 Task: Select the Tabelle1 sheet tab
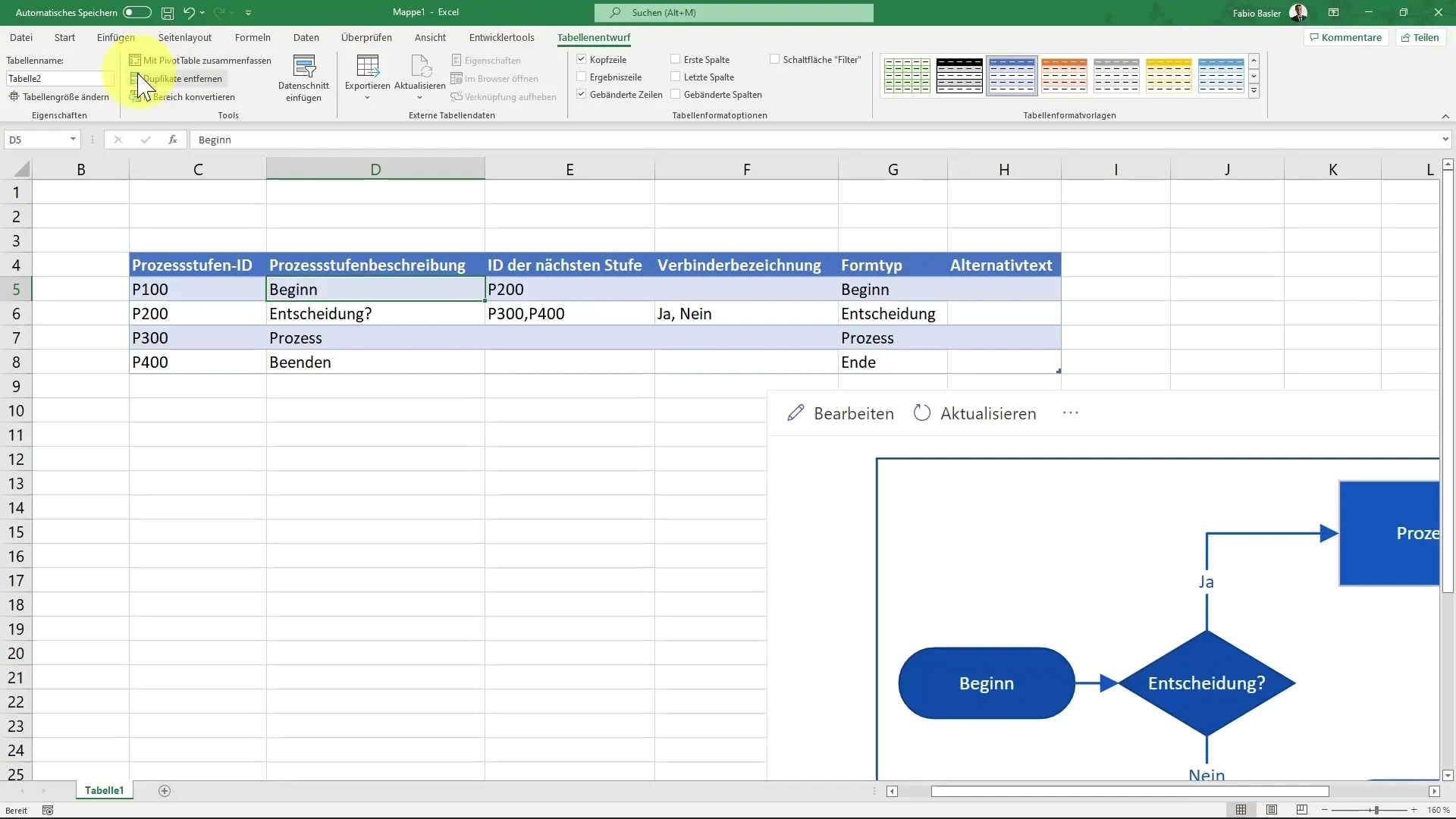104,791
